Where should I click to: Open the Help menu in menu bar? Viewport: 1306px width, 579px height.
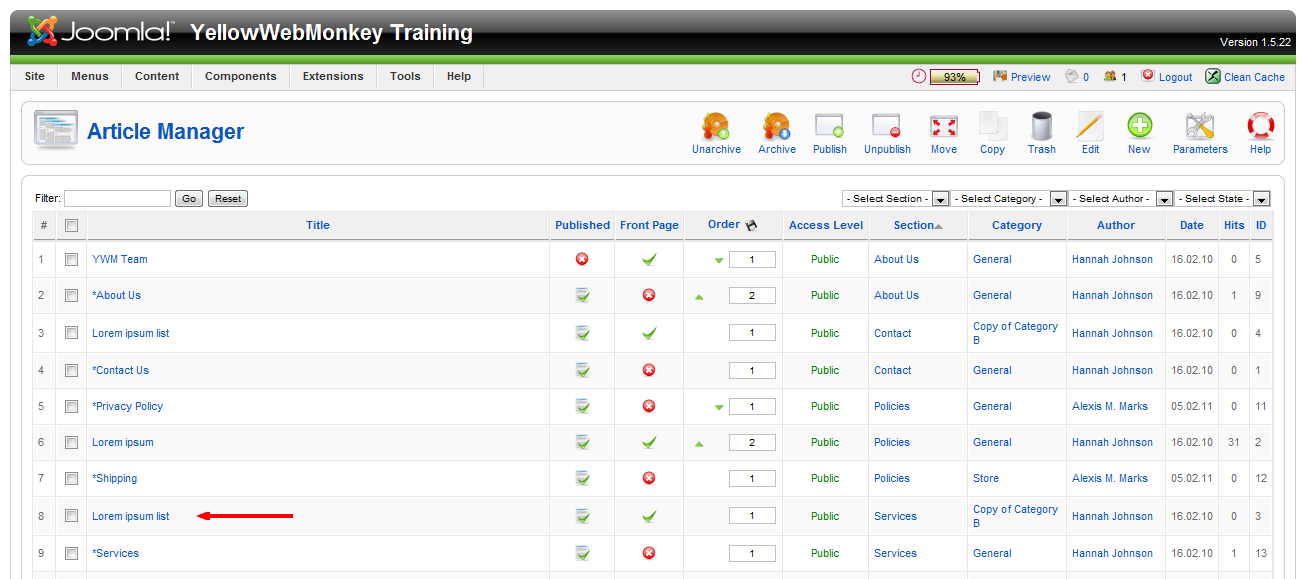[x=459, y=76]
